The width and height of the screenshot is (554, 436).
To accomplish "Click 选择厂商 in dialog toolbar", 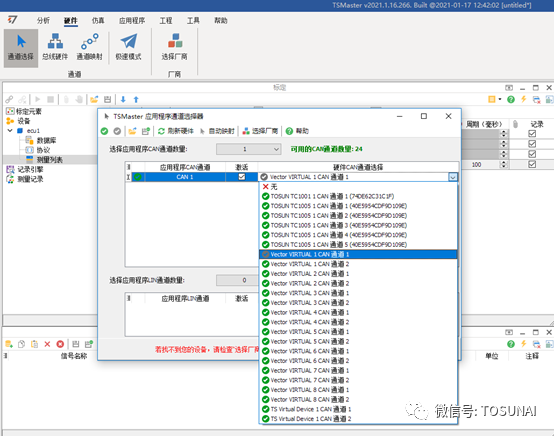I will 260,131.
